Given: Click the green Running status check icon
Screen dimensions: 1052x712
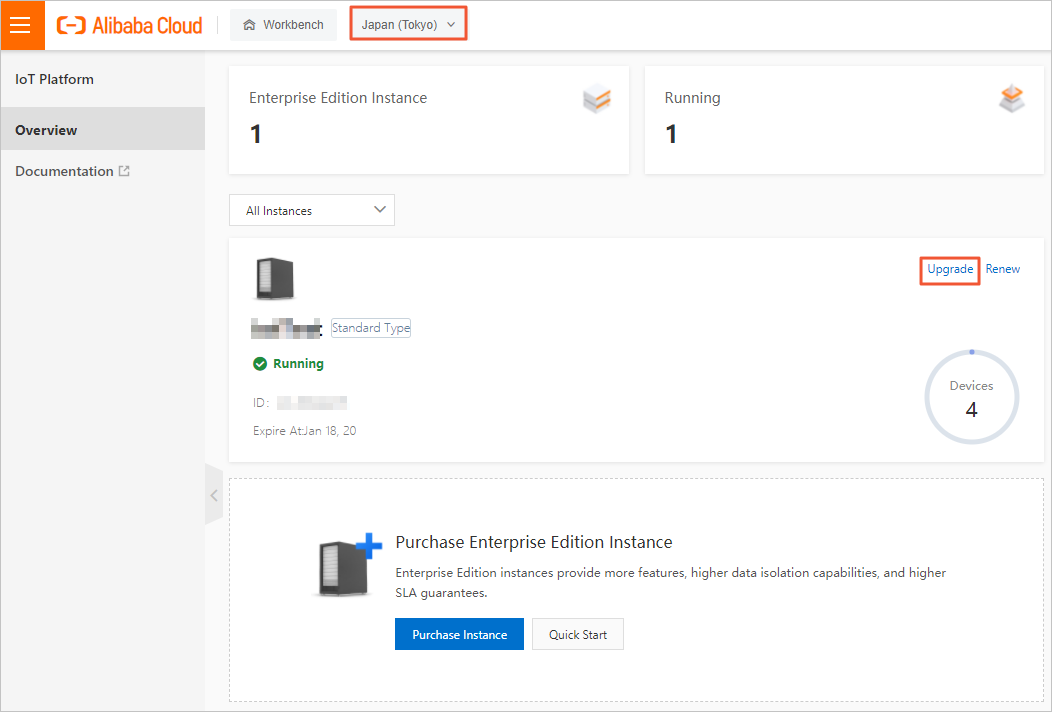Looking at the screenshot, I should (260, 364).
